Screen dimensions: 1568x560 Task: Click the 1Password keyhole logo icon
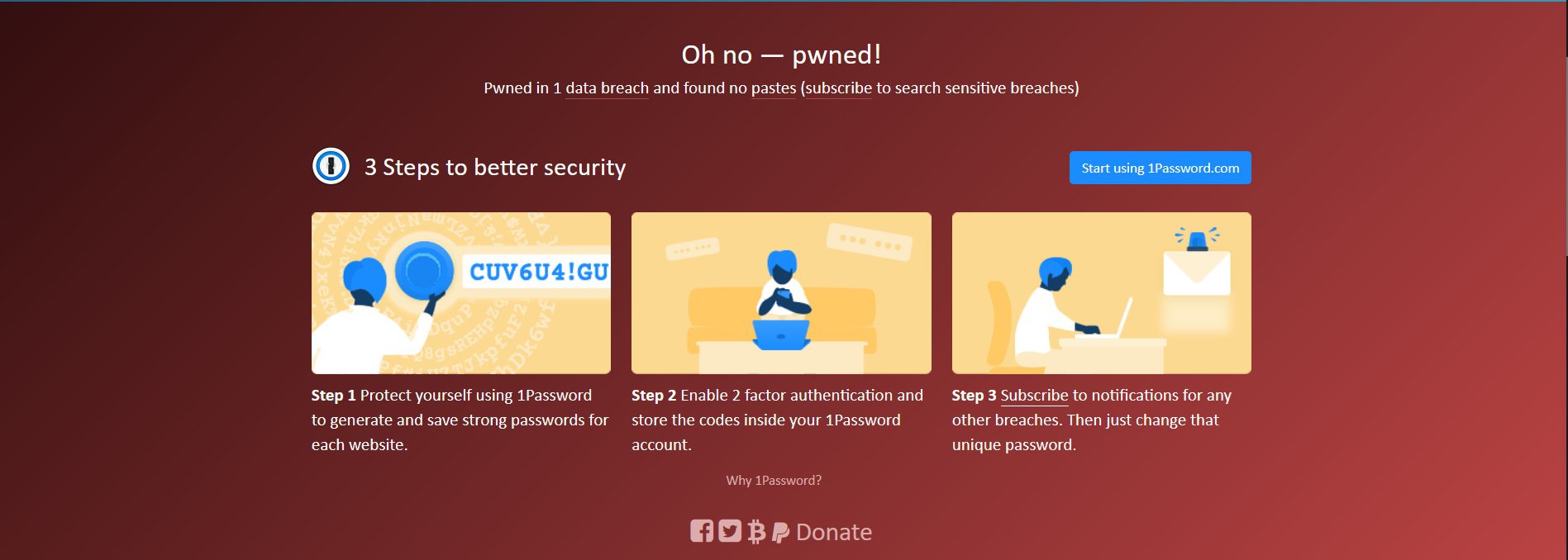point(331,166)
